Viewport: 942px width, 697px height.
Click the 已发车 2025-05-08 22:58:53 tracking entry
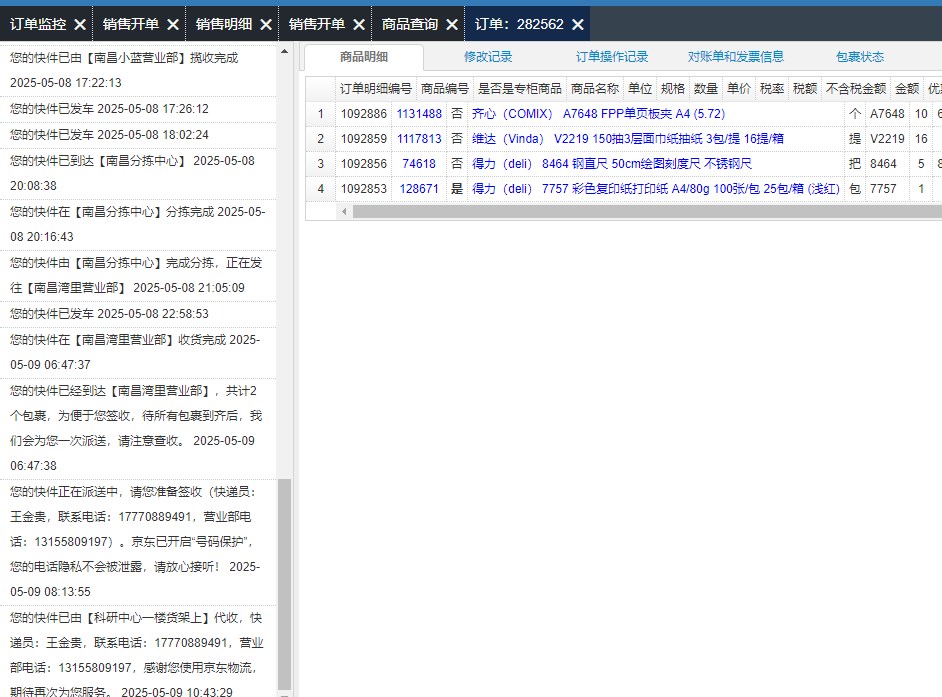(138, 314)
